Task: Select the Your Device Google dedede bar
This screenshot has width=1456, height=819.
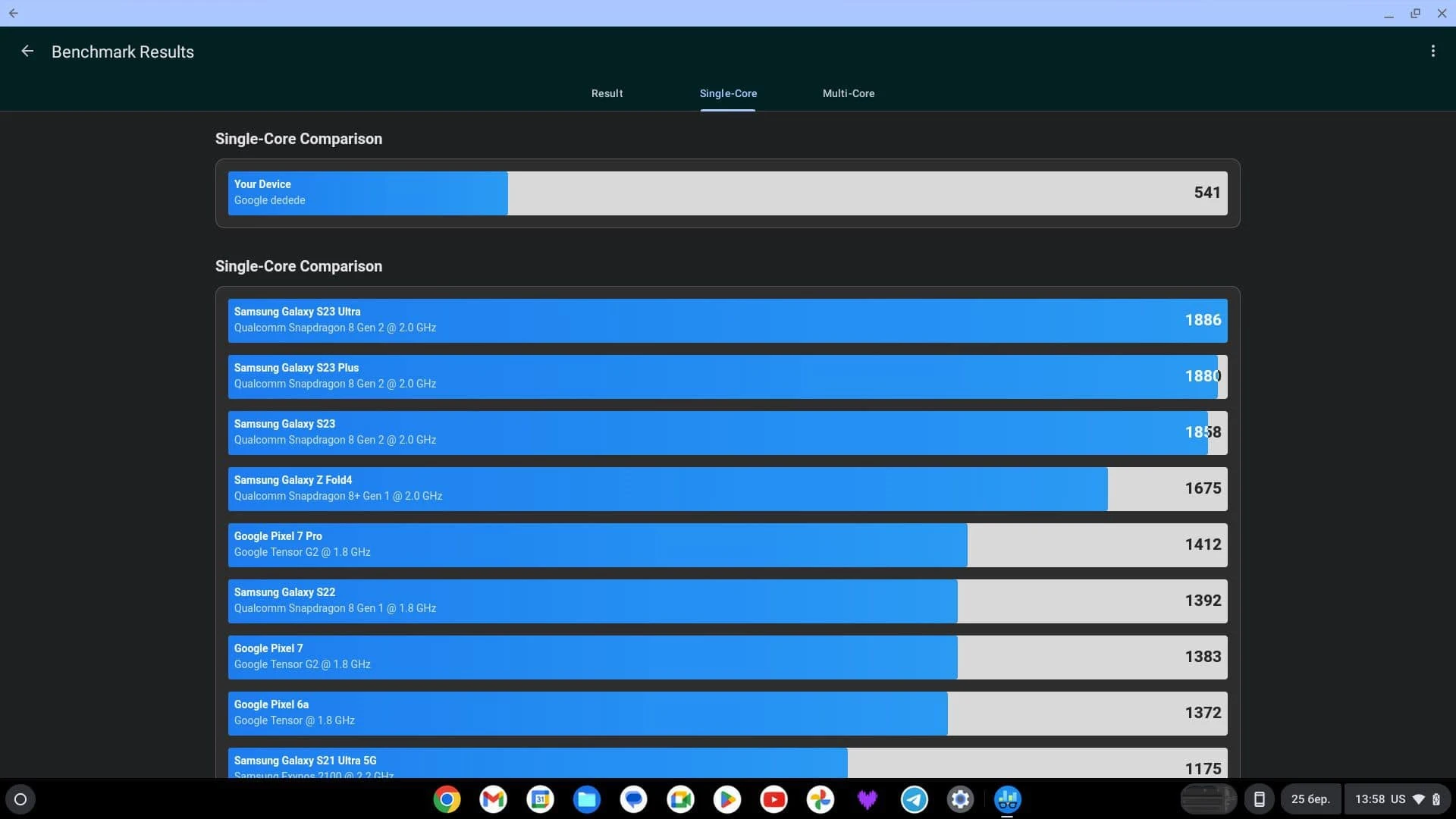Action: [x=727, y=193]
